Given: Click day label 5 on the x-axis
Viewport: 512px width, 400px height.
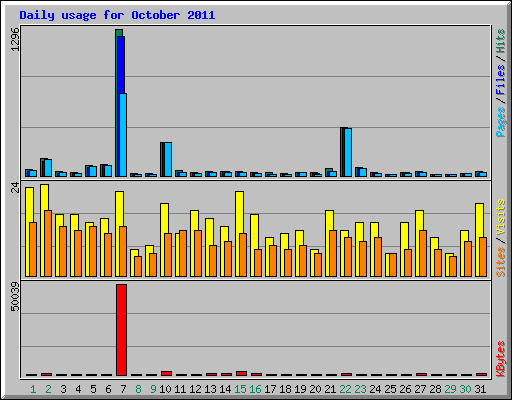Looking at the screenshot, I should [x=93, y=389].
